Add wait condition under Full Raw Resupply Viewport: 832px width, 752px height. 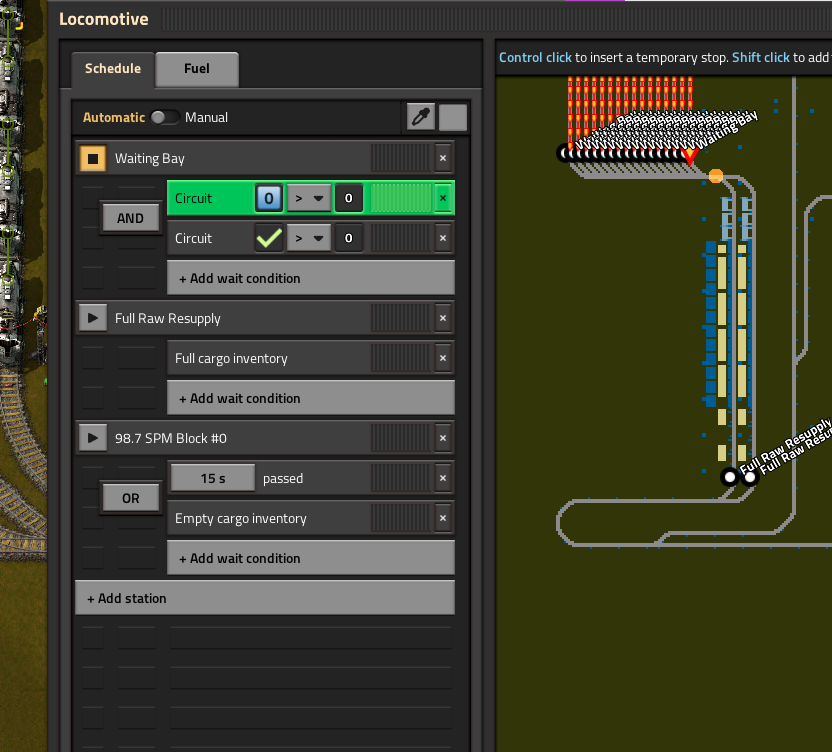(x=311, y=398)
